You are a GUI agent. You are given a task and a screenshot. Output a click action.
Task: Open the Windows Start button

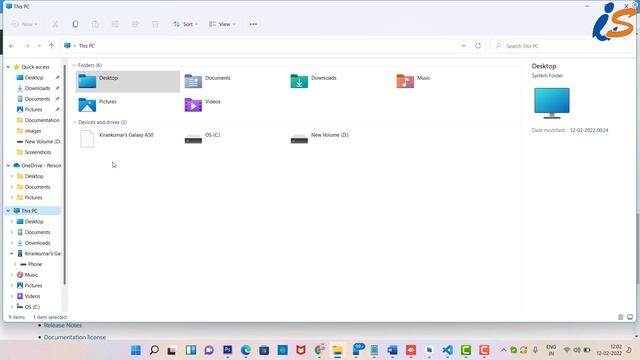pos(136,350)
